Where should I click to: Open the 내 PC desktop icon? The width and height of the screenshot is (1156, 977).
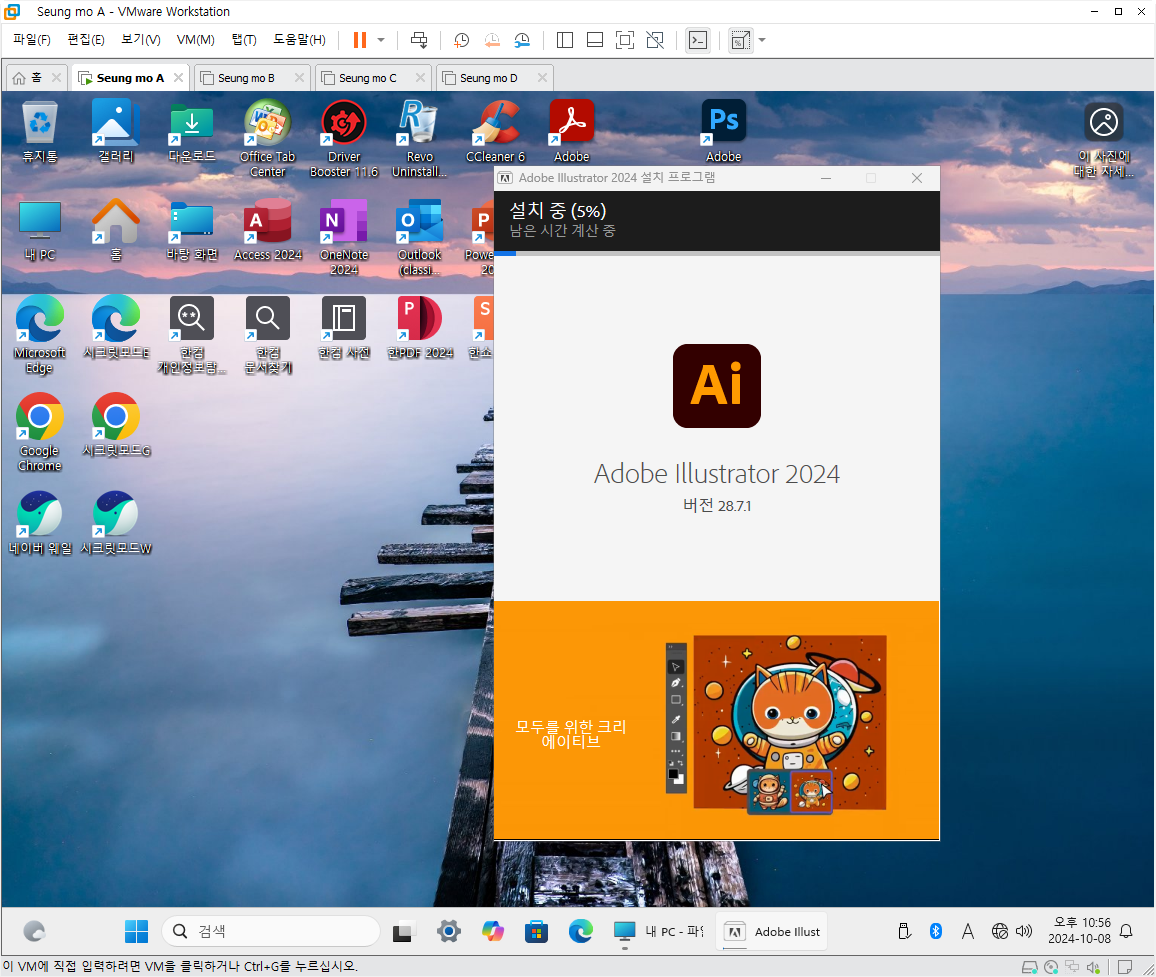[40, 230]
